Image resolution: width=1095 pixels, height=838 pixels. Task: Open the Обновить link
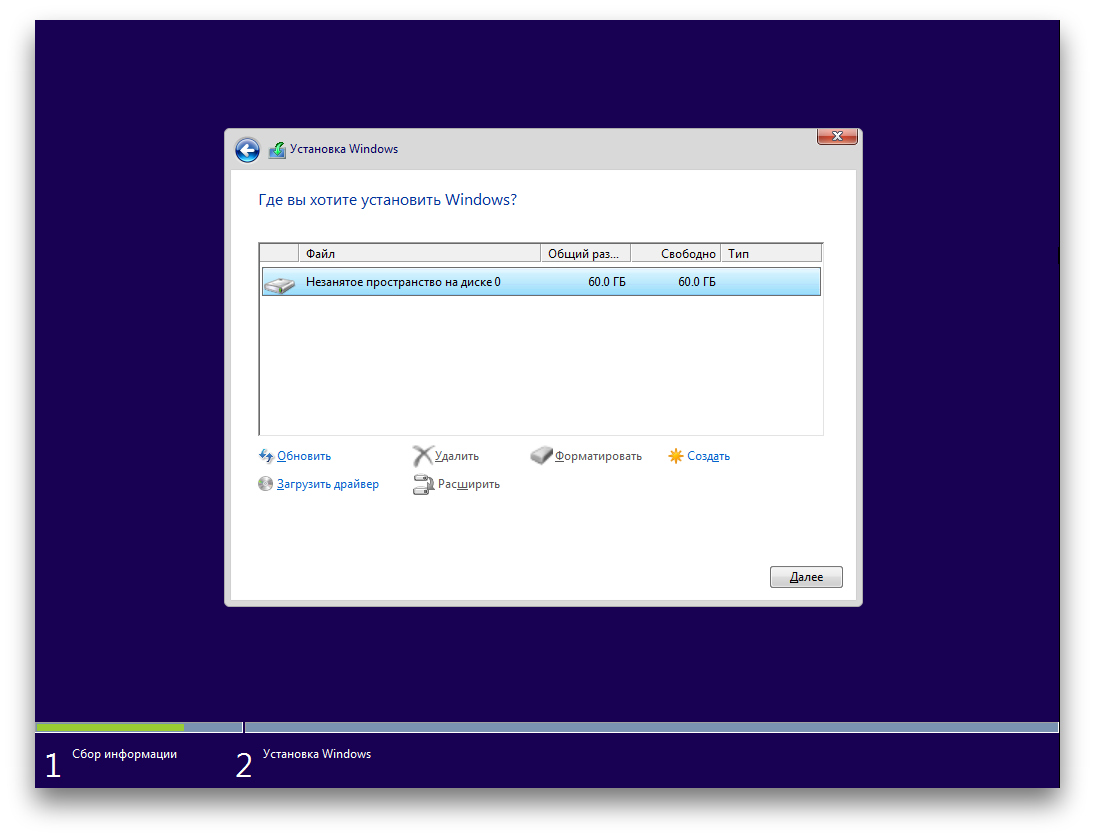coord(304,456)
